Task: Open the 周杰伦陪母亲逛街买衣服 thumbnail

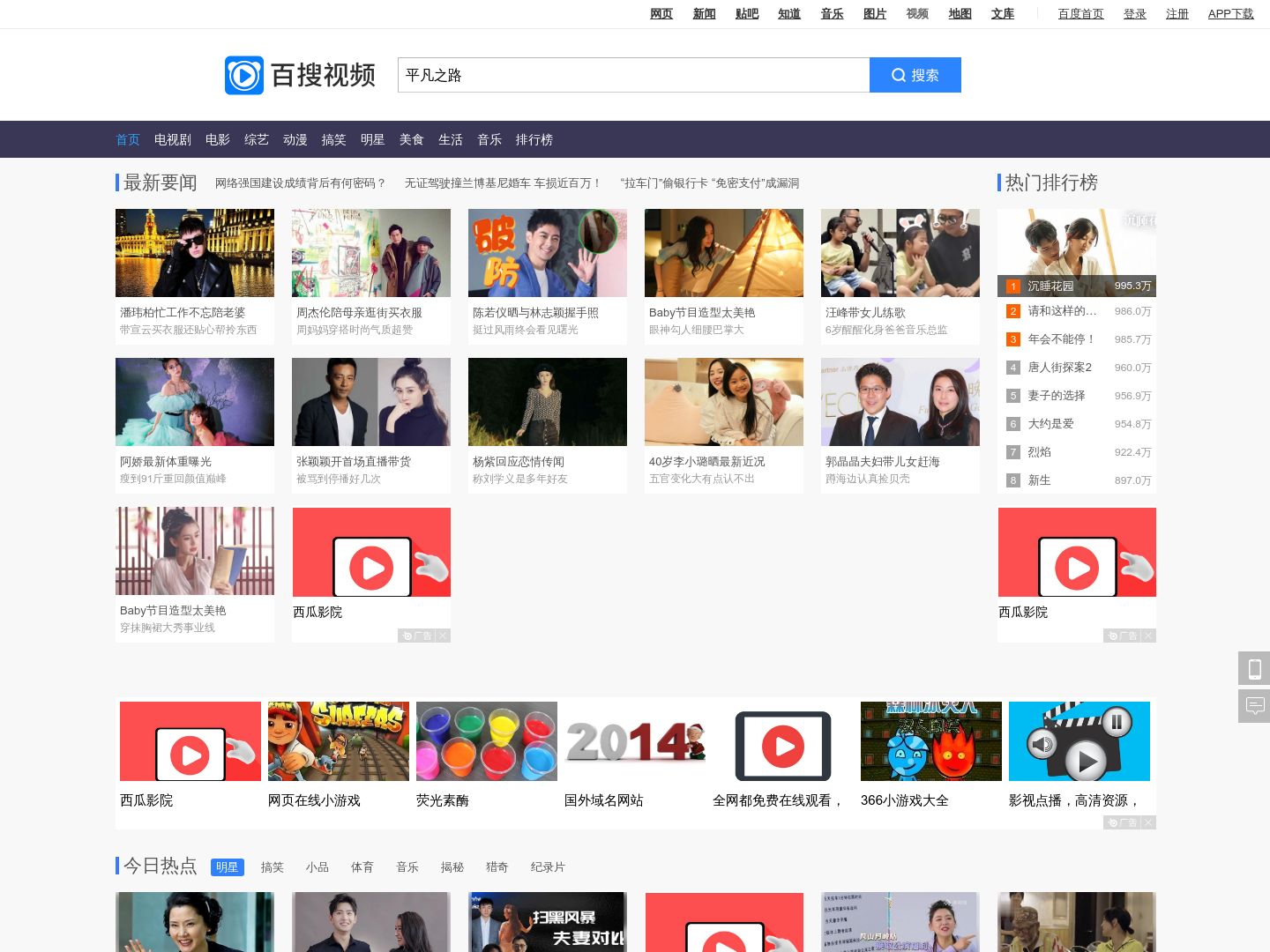Action: [x=371, y=253]
